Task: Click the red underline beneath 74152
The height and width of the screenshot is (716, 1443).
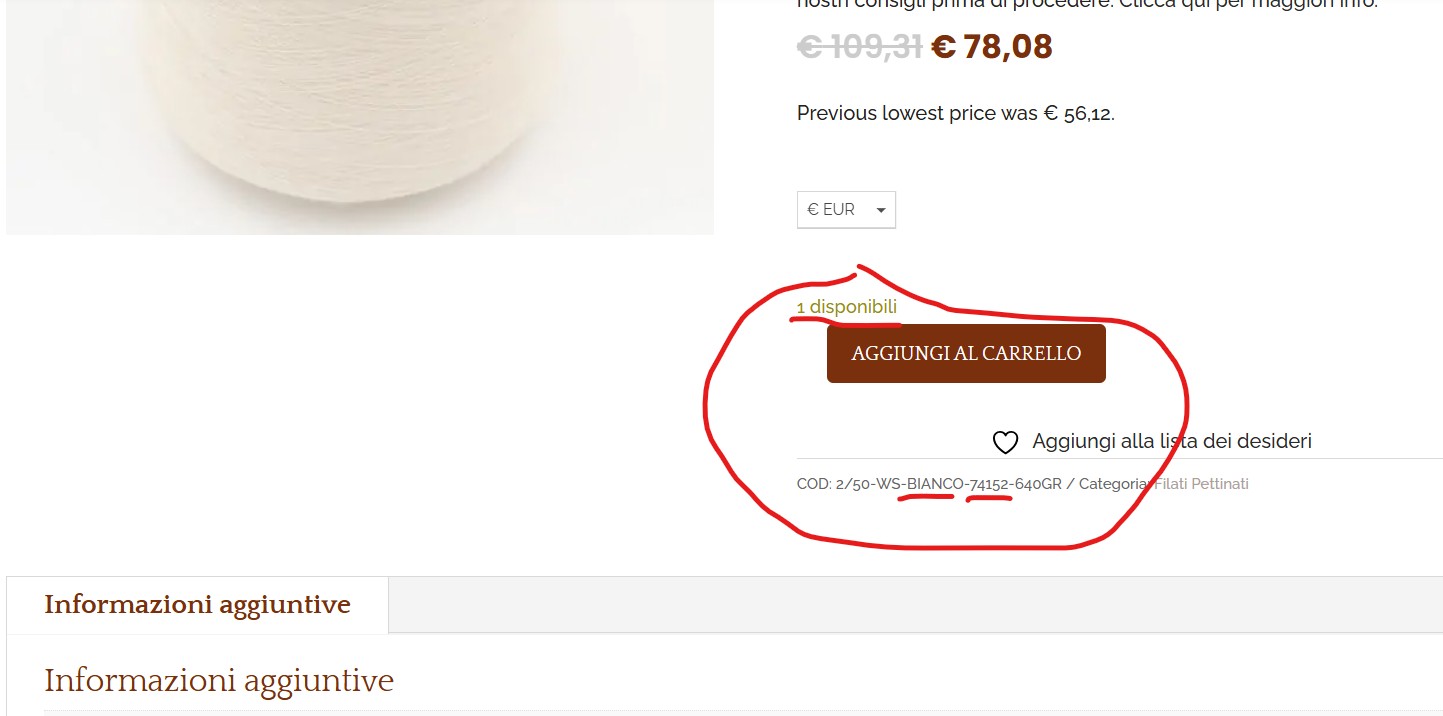Action: click(990, 498)
